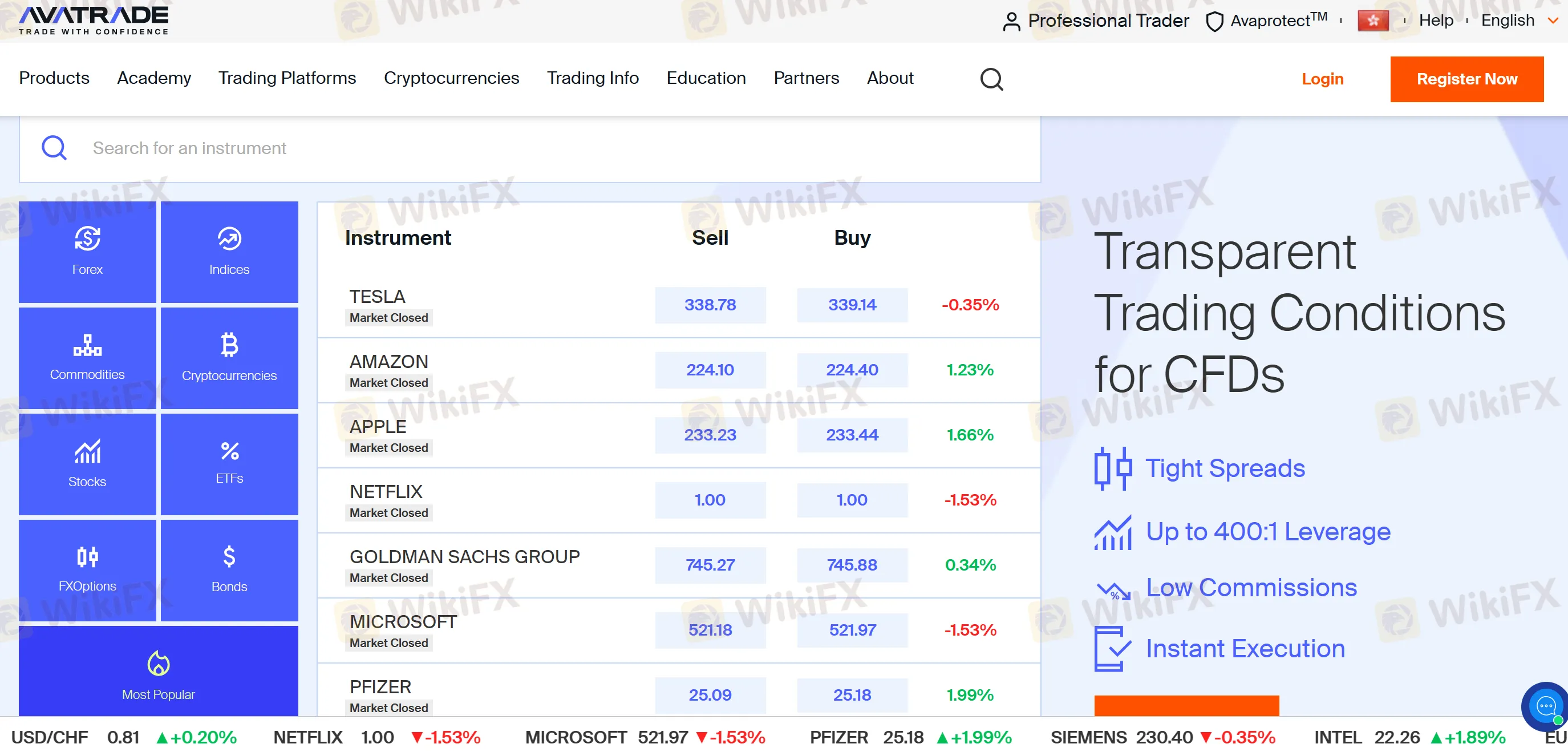Open the Products menu
The height and width of the screenshot is (756, 1568).
click(x=54, y=78)
